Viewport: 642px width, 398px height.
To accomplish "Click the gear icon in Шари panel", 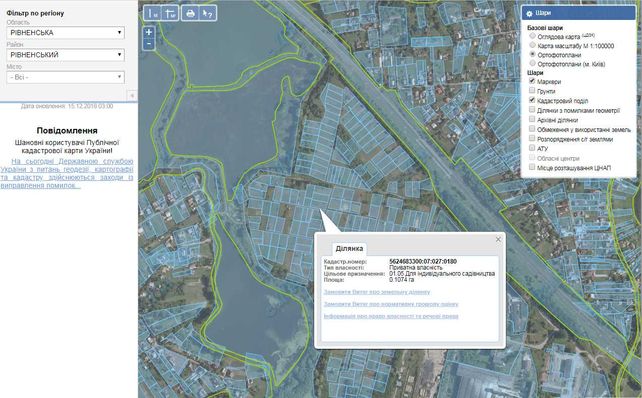I will pos(529,14).
